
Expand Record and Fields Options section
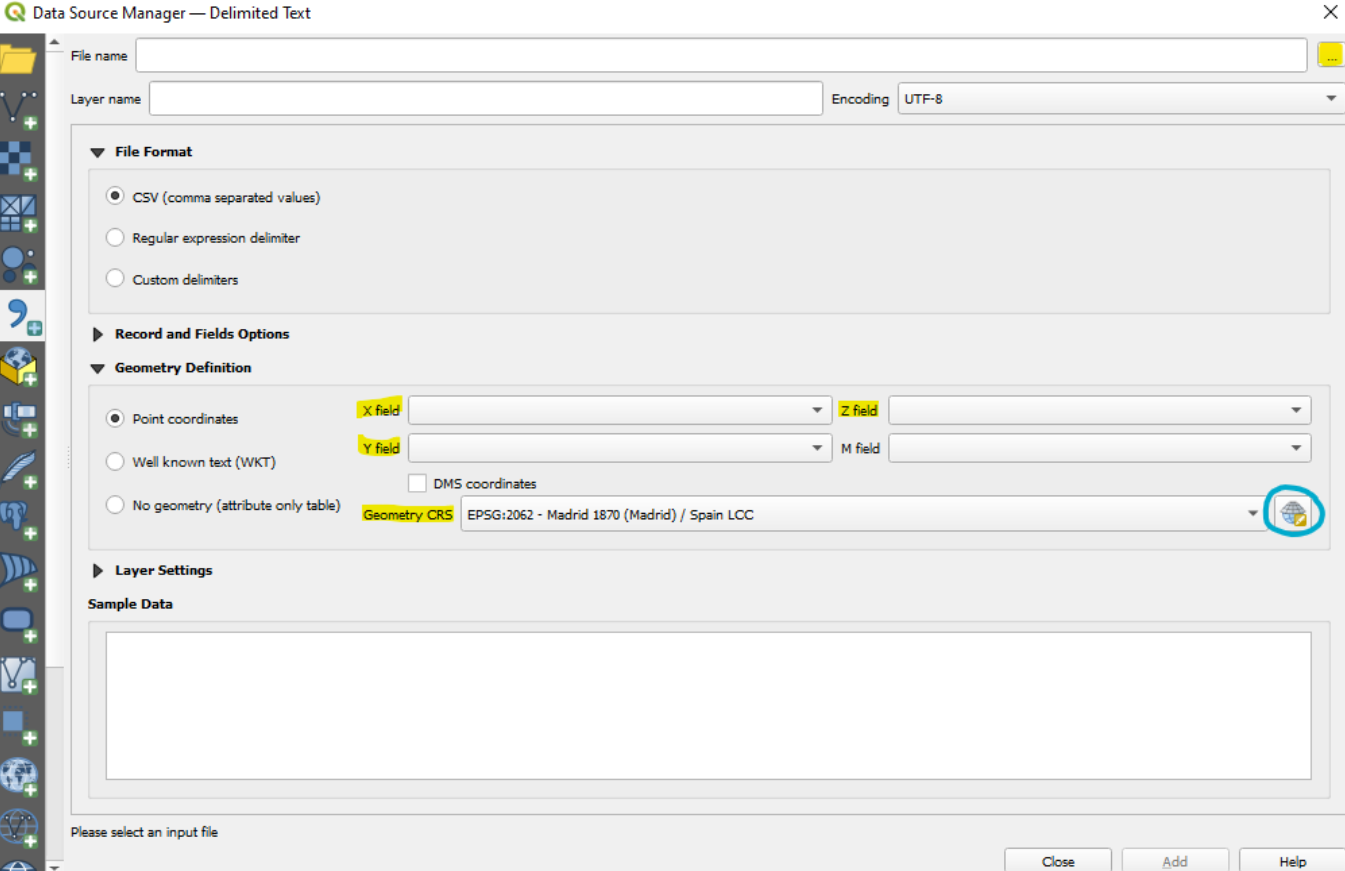[x=97, y=334]
